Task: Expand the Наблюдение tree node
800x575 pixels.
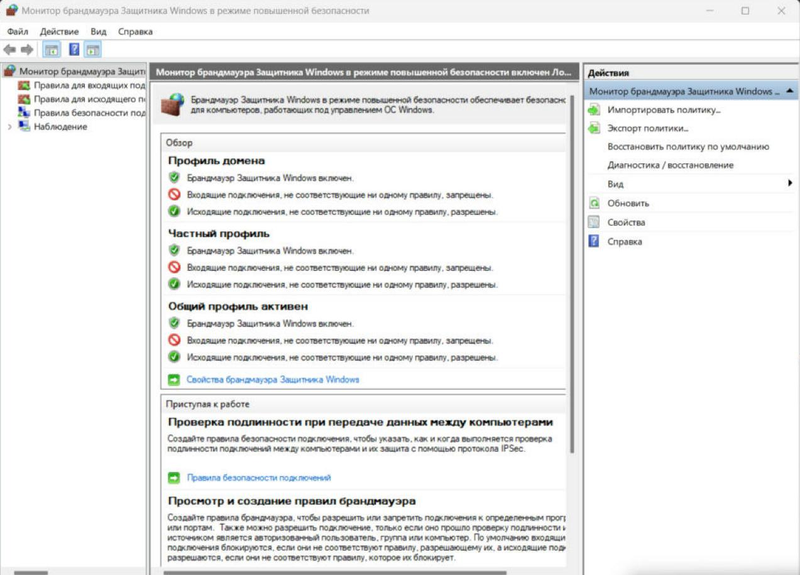Action: (x=10, y=127)
